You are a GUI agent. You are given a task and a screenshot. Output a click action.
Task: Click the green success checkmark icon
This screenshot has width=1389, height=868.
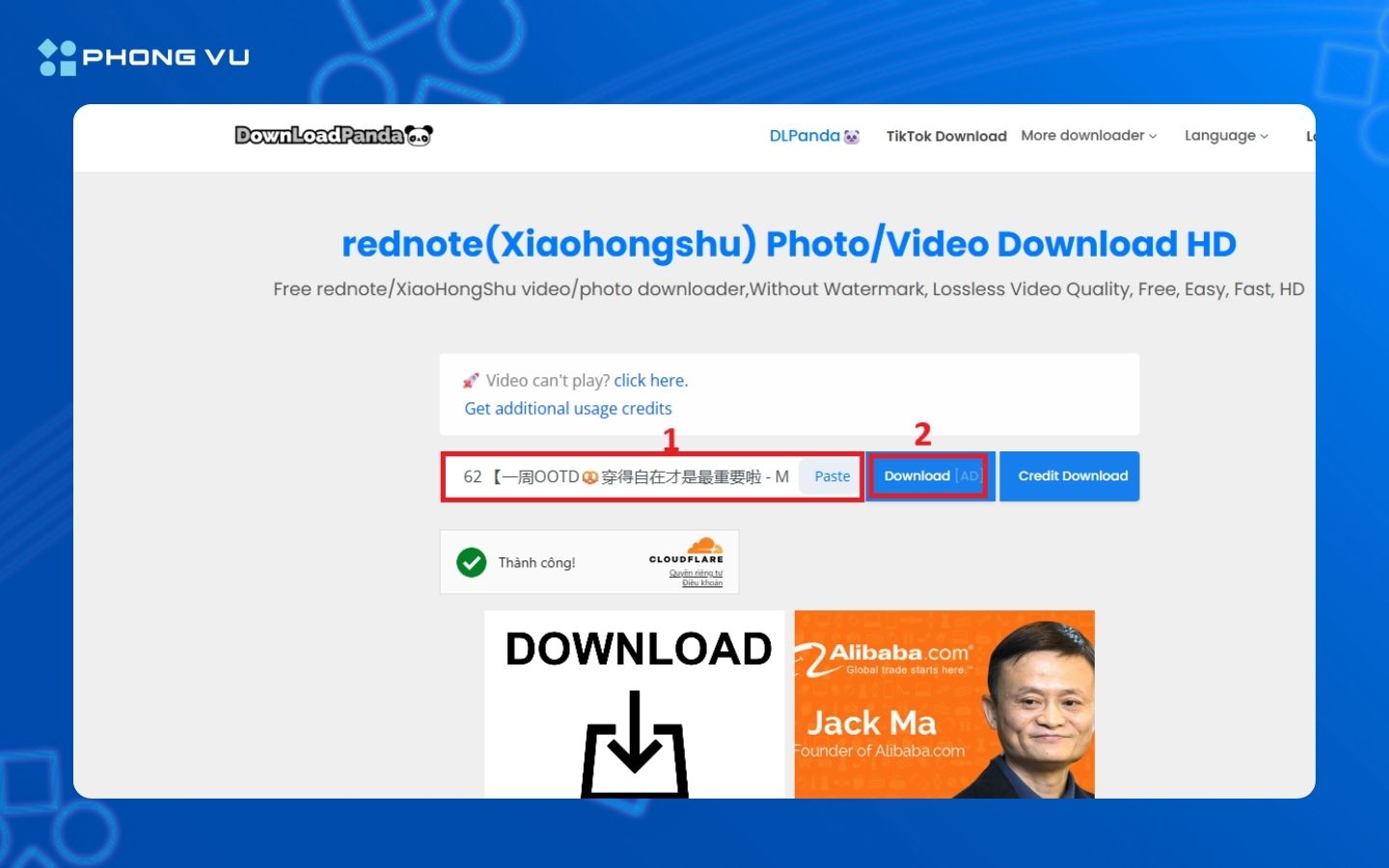471,562
